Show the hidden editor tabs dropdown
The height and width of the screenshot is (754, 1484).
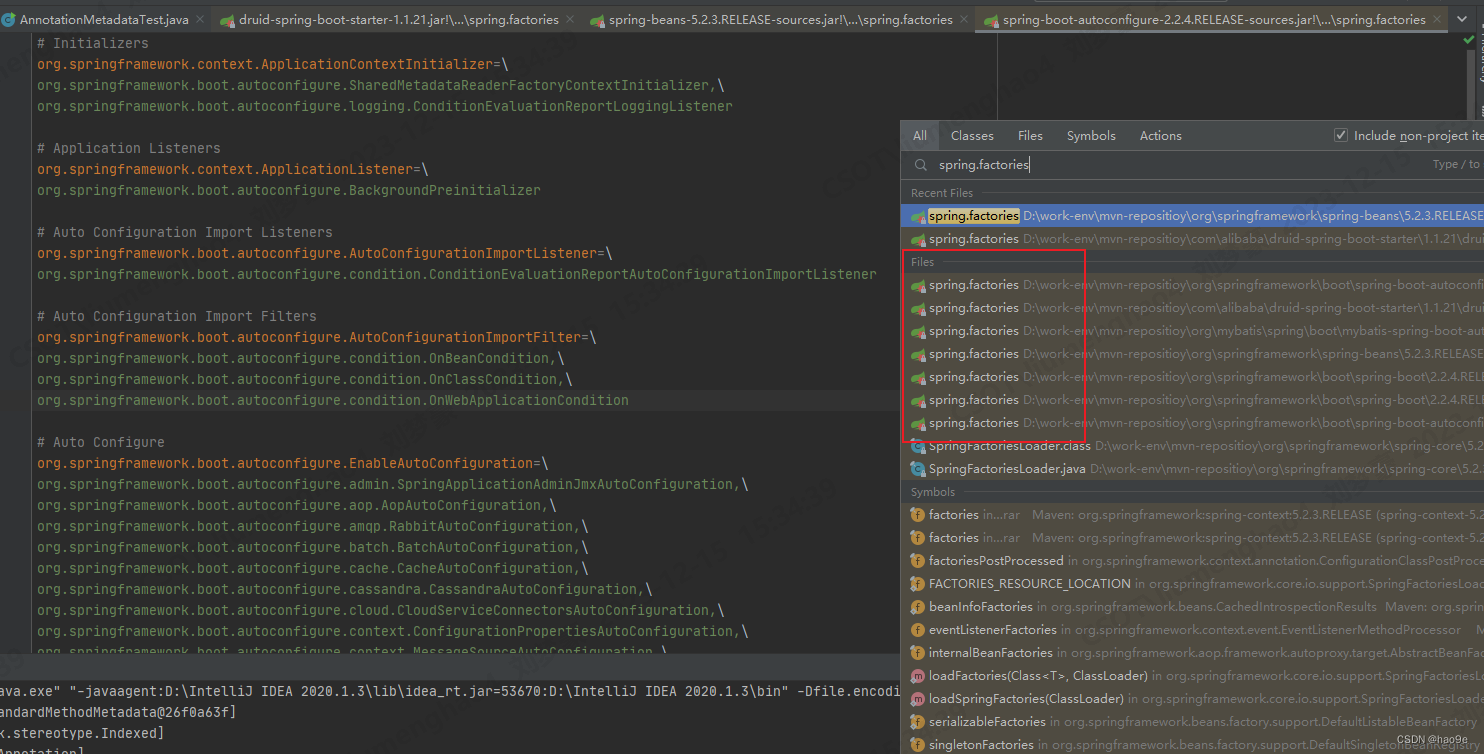click(1463, 20)
